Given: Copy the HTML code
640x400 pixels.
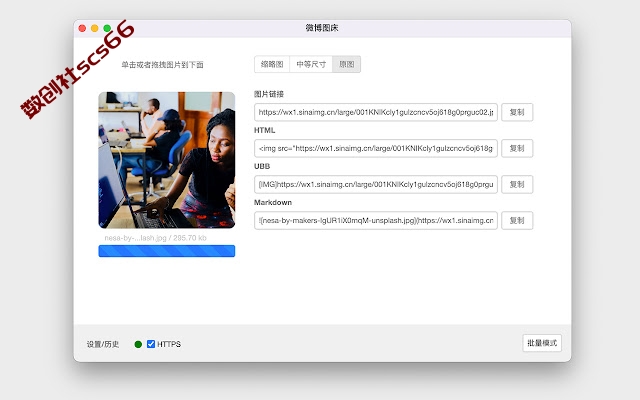Looking at the screenshot, I should coord(517,148).
